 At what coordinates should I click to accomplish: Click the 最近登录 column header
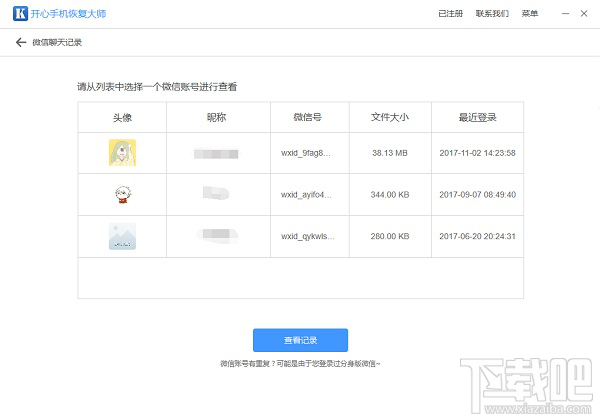tap(477, 117)
